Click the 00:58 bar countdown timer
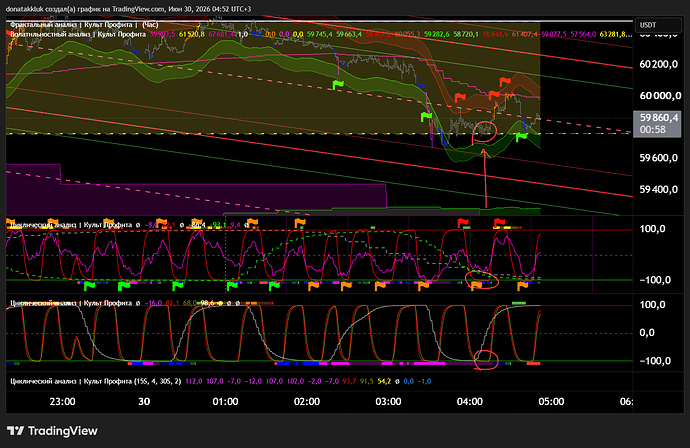This screenshot has width=690, height=448. coord(653,130)
